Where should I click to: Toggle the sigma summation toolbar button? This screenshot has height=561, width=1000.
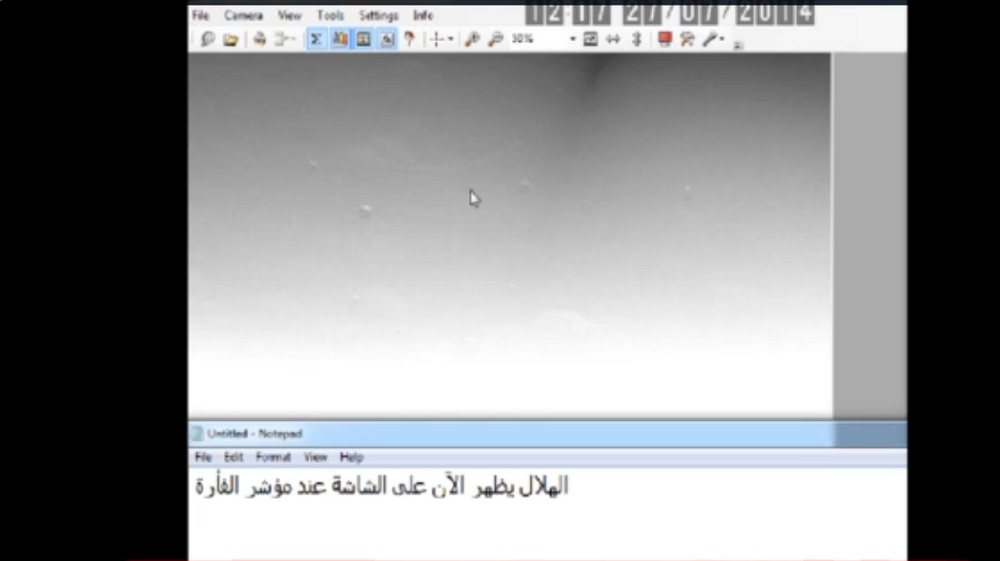tap(315, 39)
